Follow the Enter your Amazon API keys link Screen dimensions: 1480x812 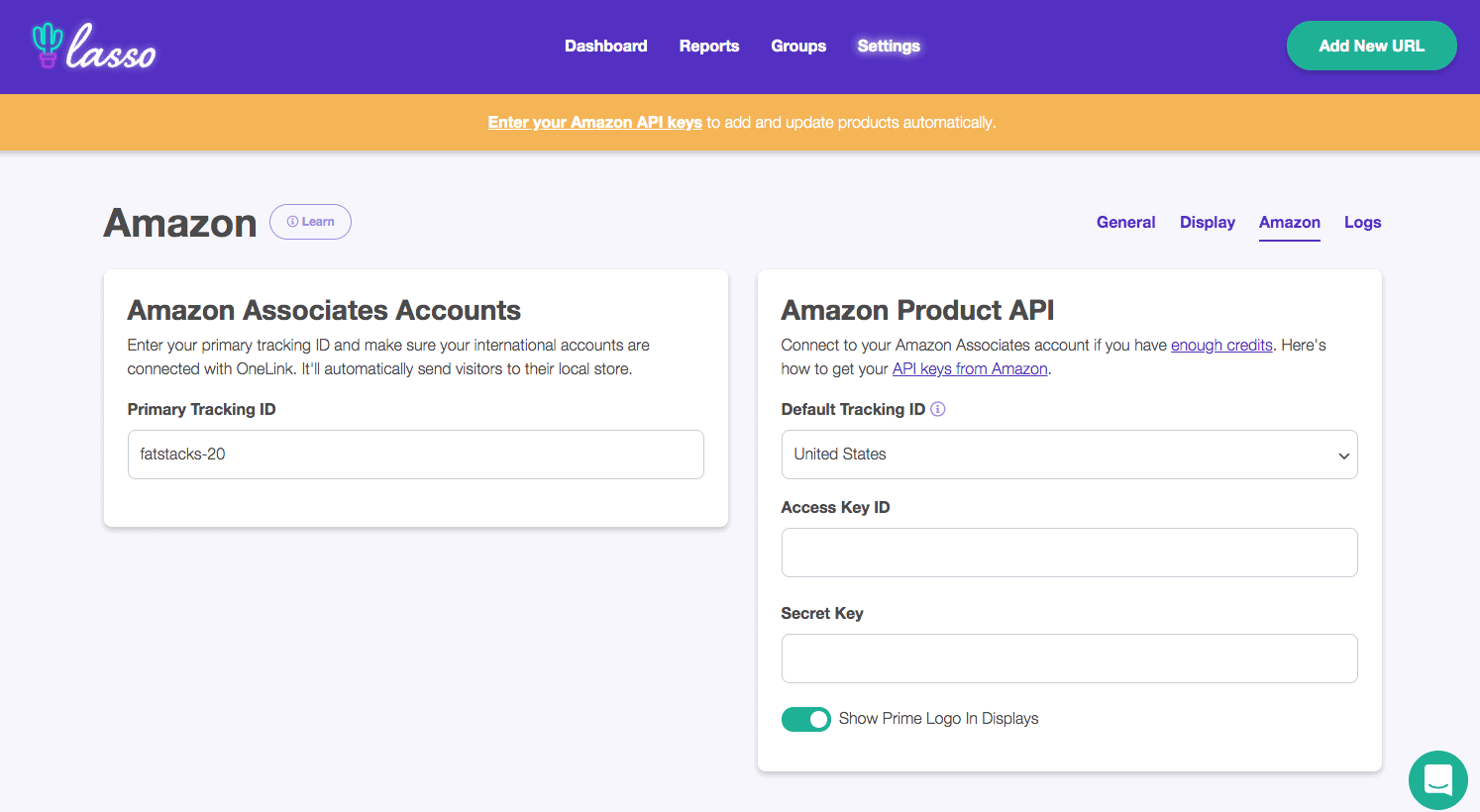594,122
